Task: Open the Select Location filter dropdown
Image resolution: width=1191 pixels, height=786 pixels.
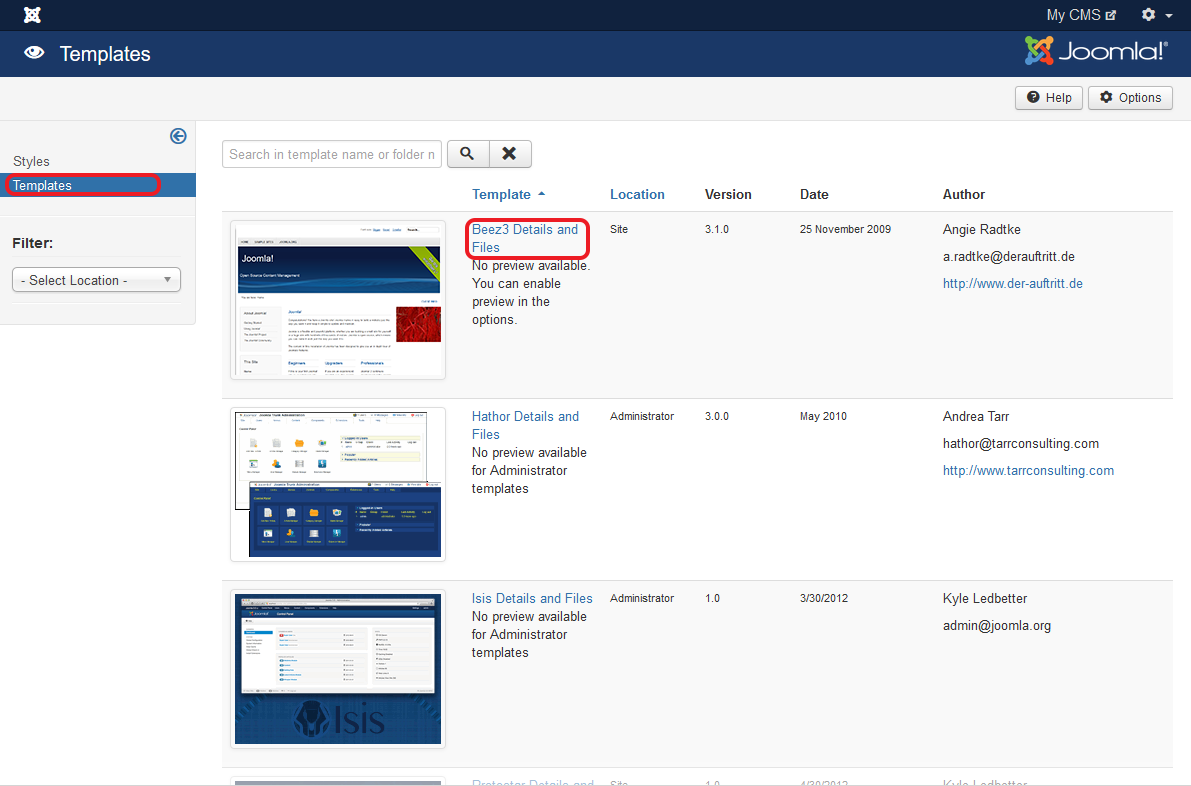Action: [96, 279]
